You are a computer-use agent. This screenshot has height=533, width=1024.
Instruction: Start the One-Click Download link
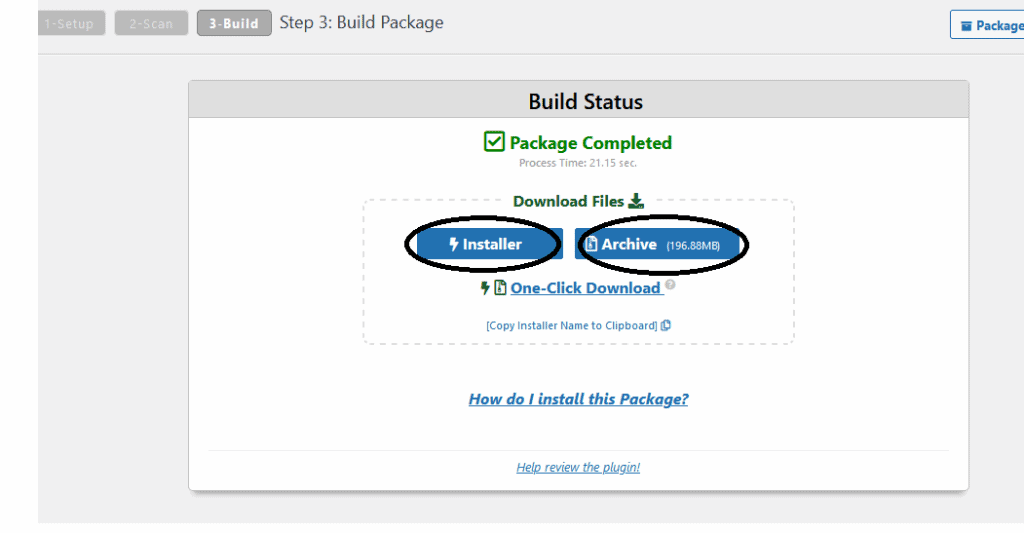pyautogui.click(x=585, y=288)
